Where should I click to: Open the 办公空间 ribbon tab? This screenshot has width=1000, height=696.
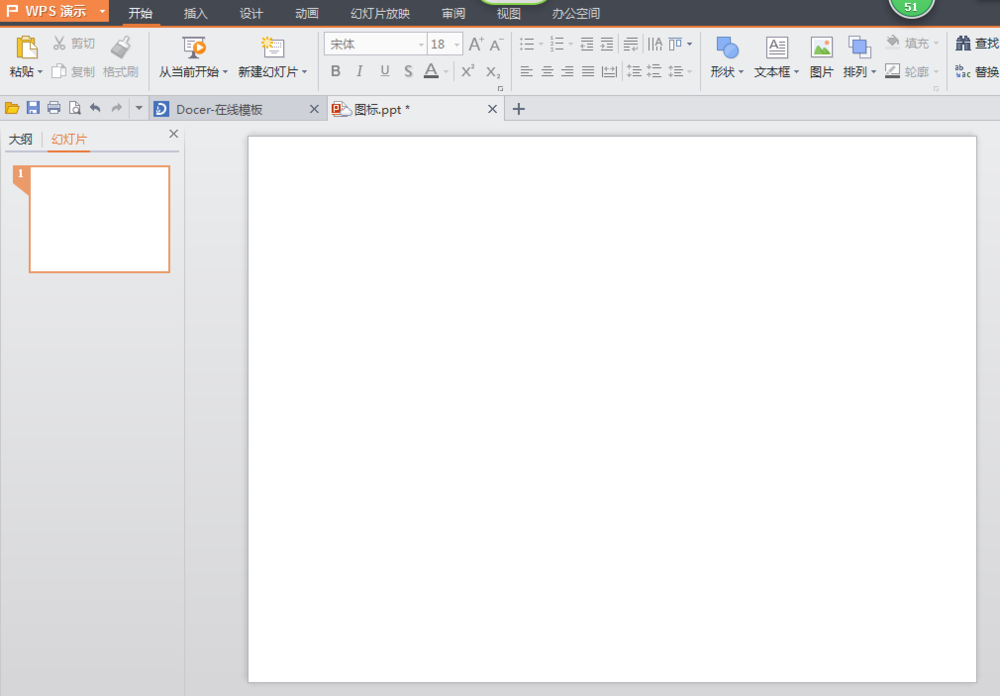click(x=576, y=13)
